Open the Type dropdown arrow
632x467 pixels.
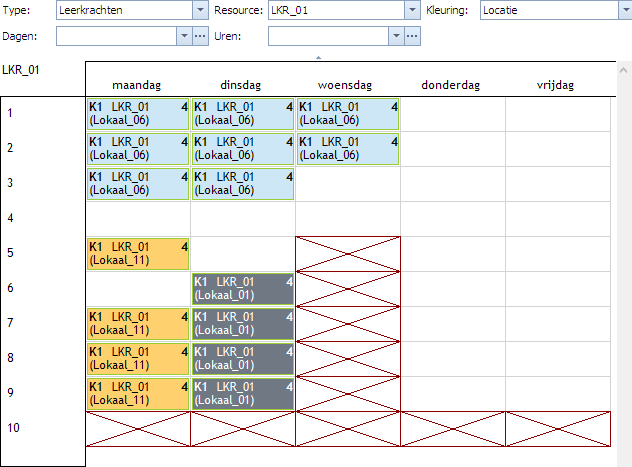click(x=200, y=10)
